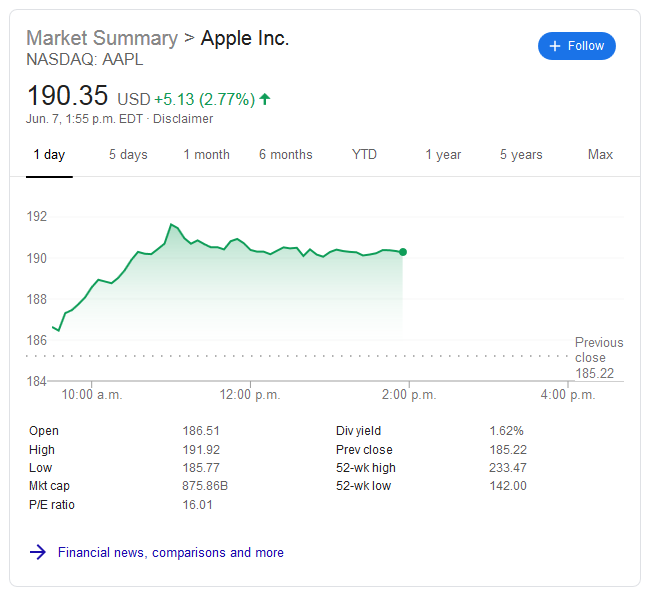Open Financial news, comparisons and more
648x593 pixels.
tap(171, 552)
